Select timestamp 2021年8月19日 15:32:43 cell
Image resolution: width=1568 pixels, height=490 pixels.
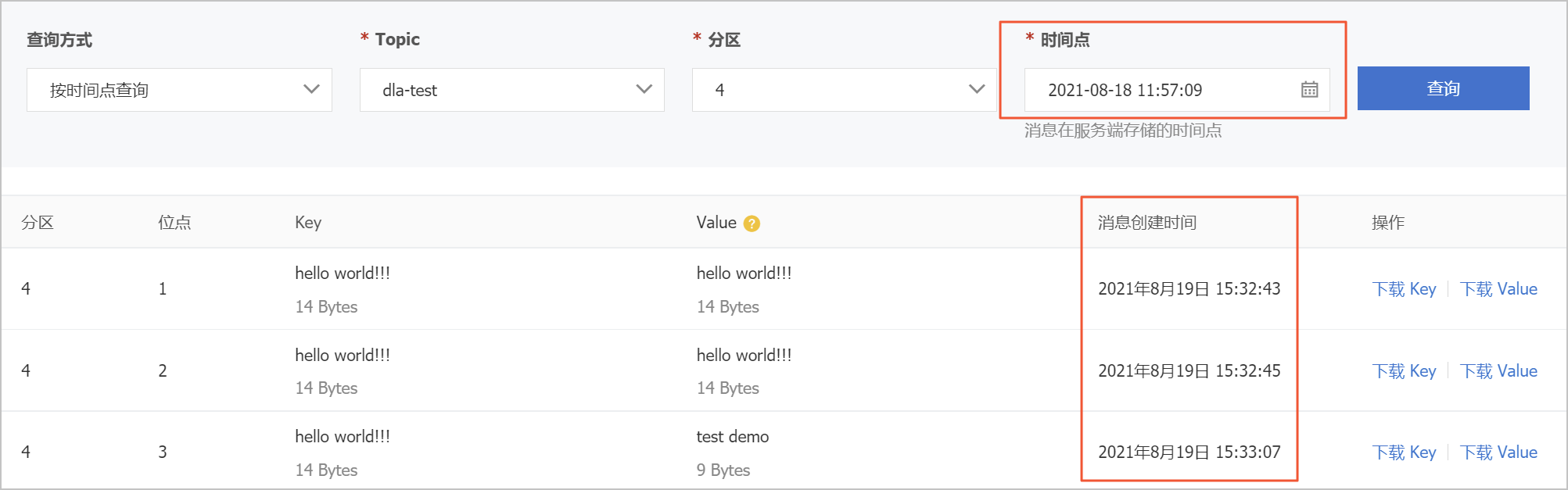(x=1189, y=289)
